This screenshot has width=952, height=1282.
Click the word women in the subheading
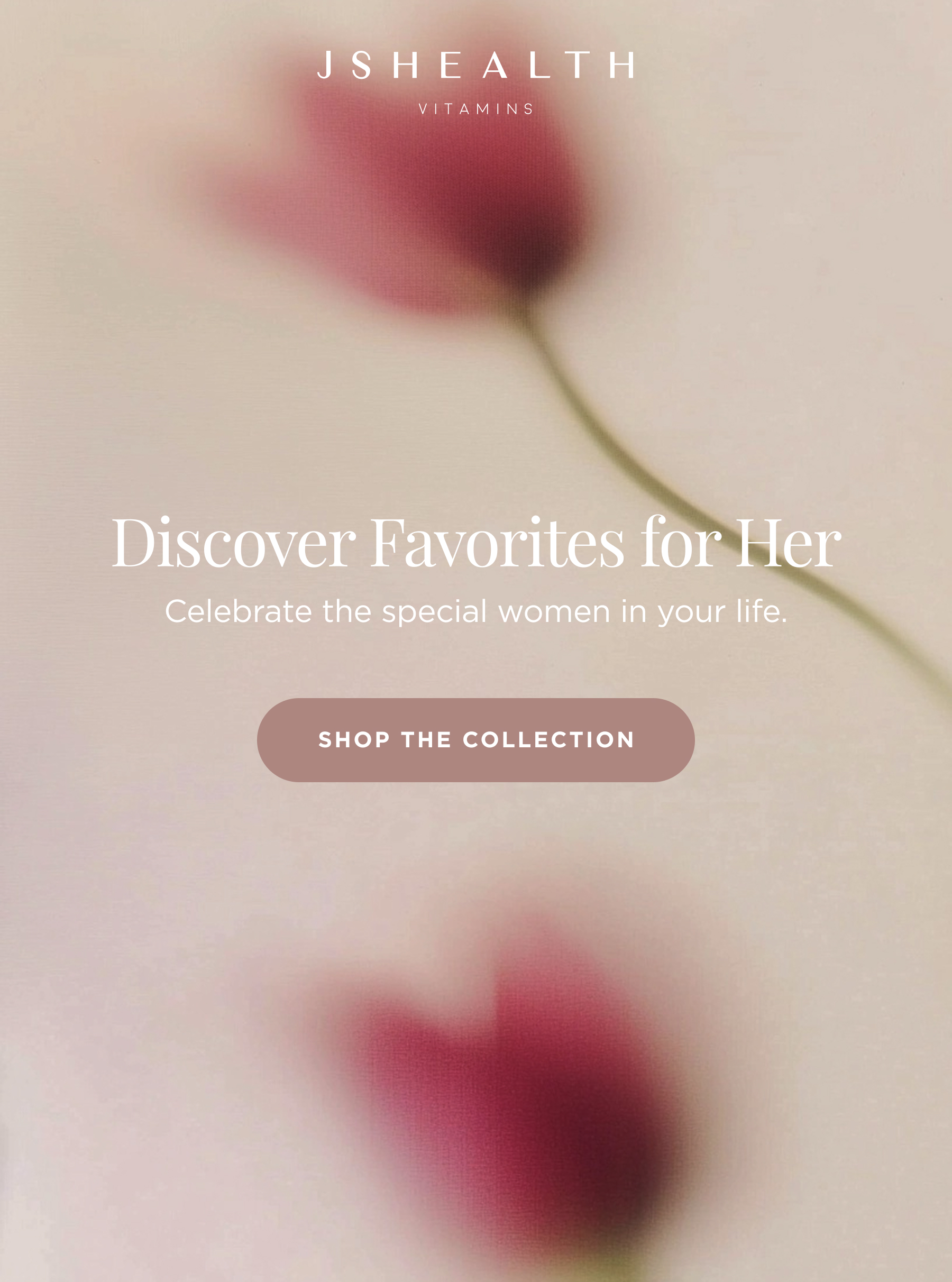[x=554, y=611]
